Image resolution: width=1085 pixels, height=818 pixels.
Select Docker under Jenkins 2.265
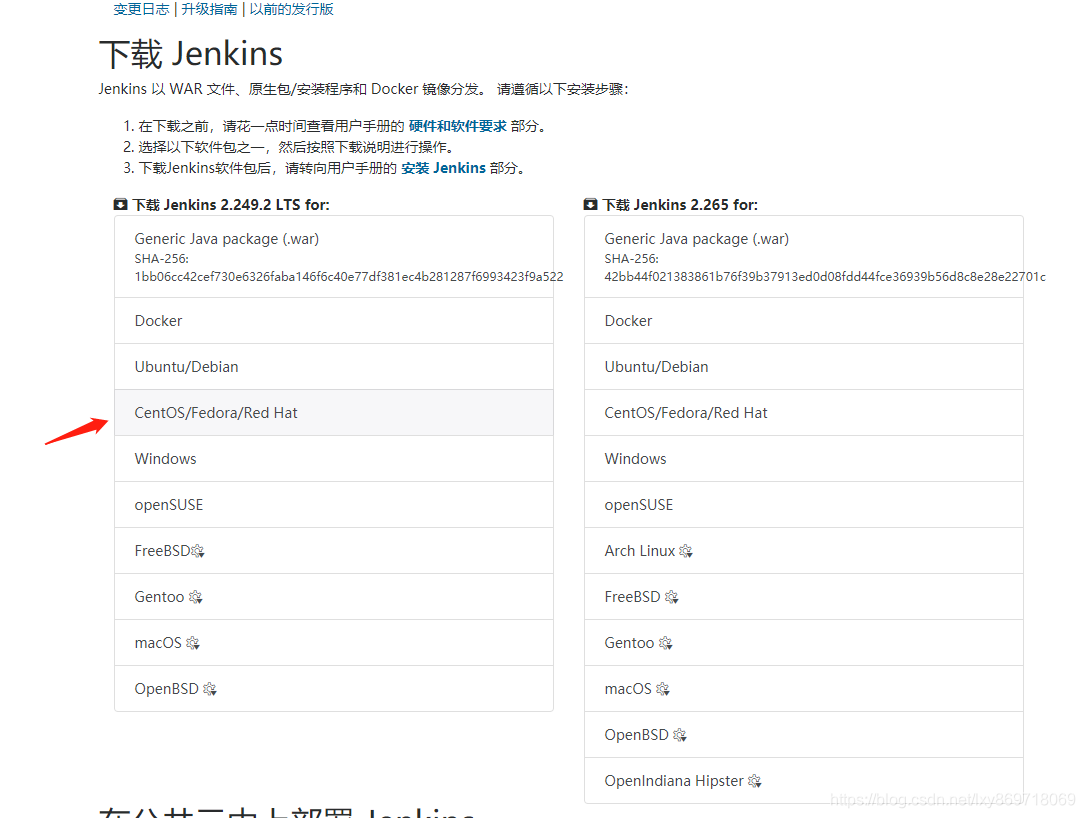click(804, 321)
